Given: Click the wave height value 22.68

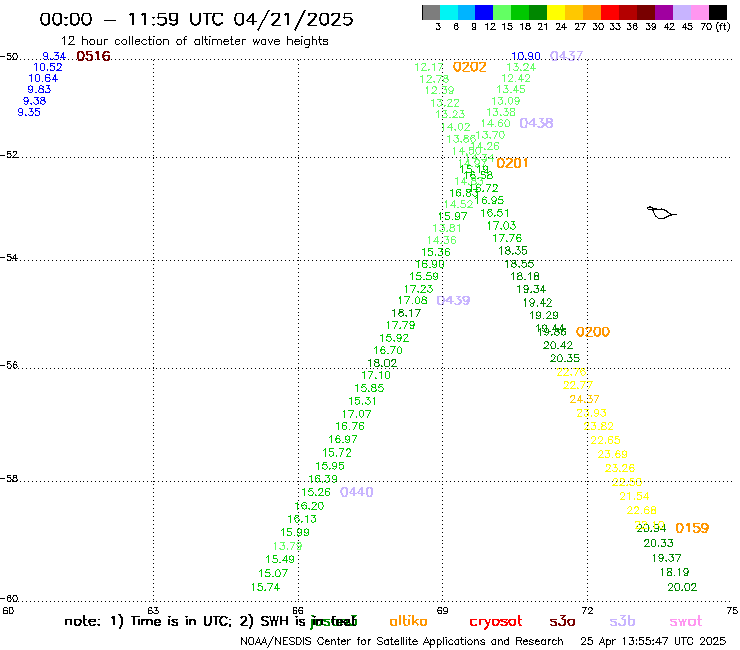Looking at the screenshot, I should coord(642,510).
